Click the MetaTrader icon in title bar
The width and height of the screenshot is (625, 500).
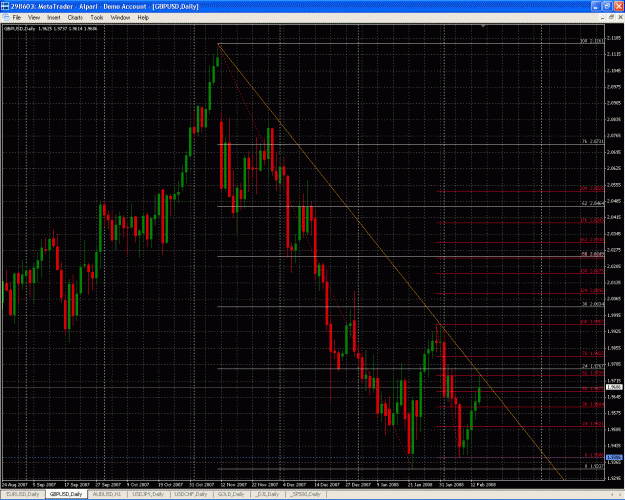[5, 6]
